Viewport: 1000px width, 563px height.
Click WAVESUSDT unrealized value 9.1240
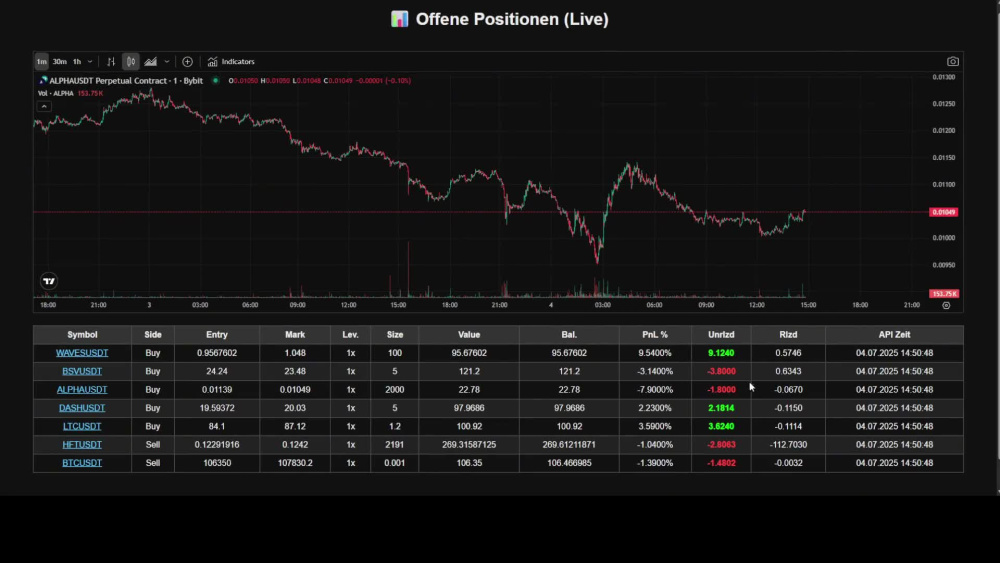click(x=721, y=353)
